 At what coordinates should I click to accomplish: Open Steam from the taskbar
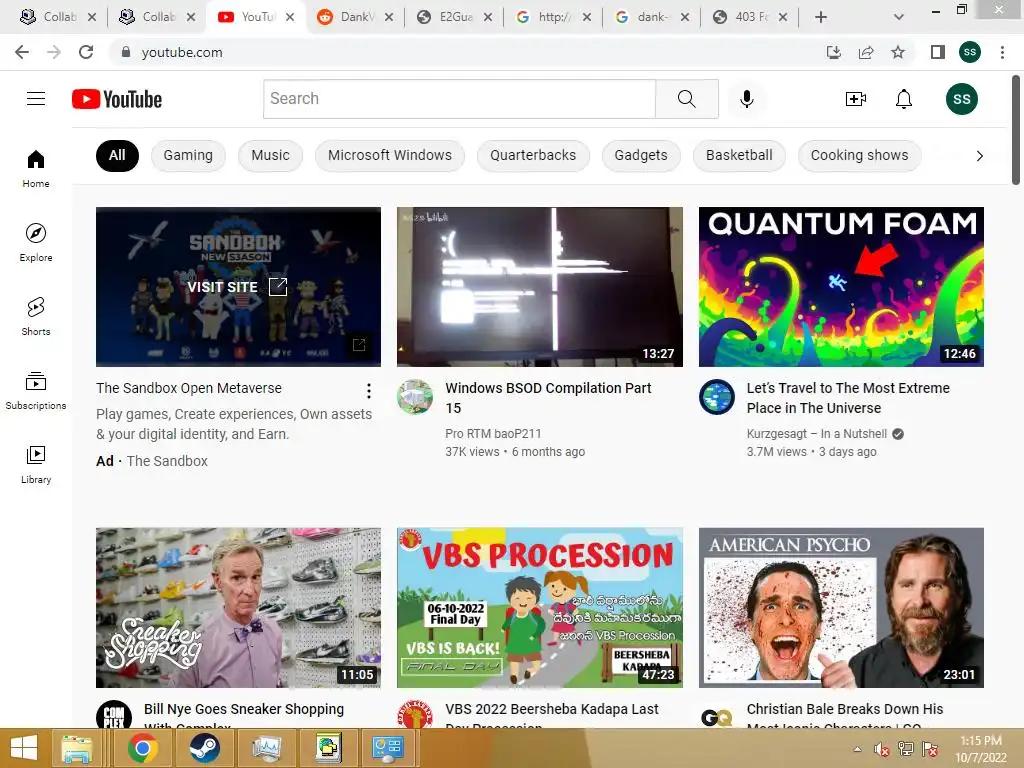coord(204,748)
